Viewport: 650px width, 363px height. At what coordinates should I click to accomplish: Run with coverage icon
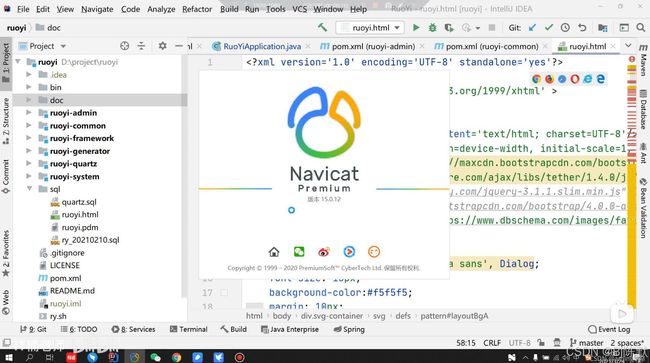pos(449,27)
